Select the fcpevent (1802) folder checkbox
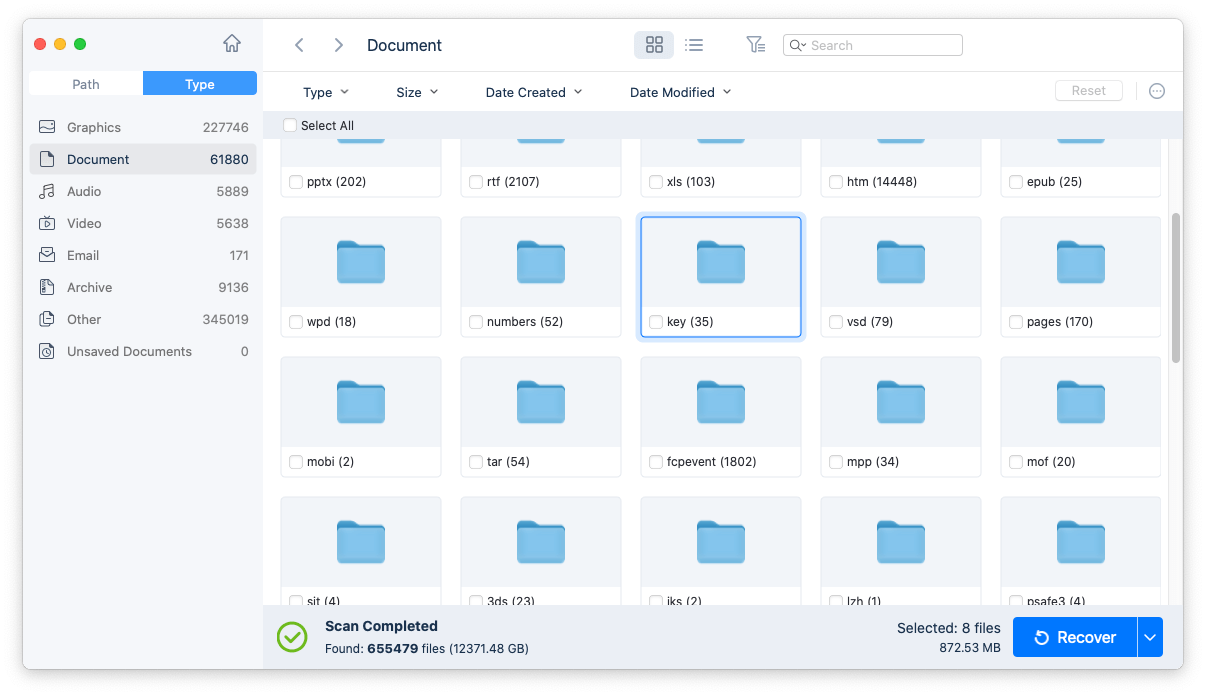Screen dimensions: 1206x696 tap(656, 462)
